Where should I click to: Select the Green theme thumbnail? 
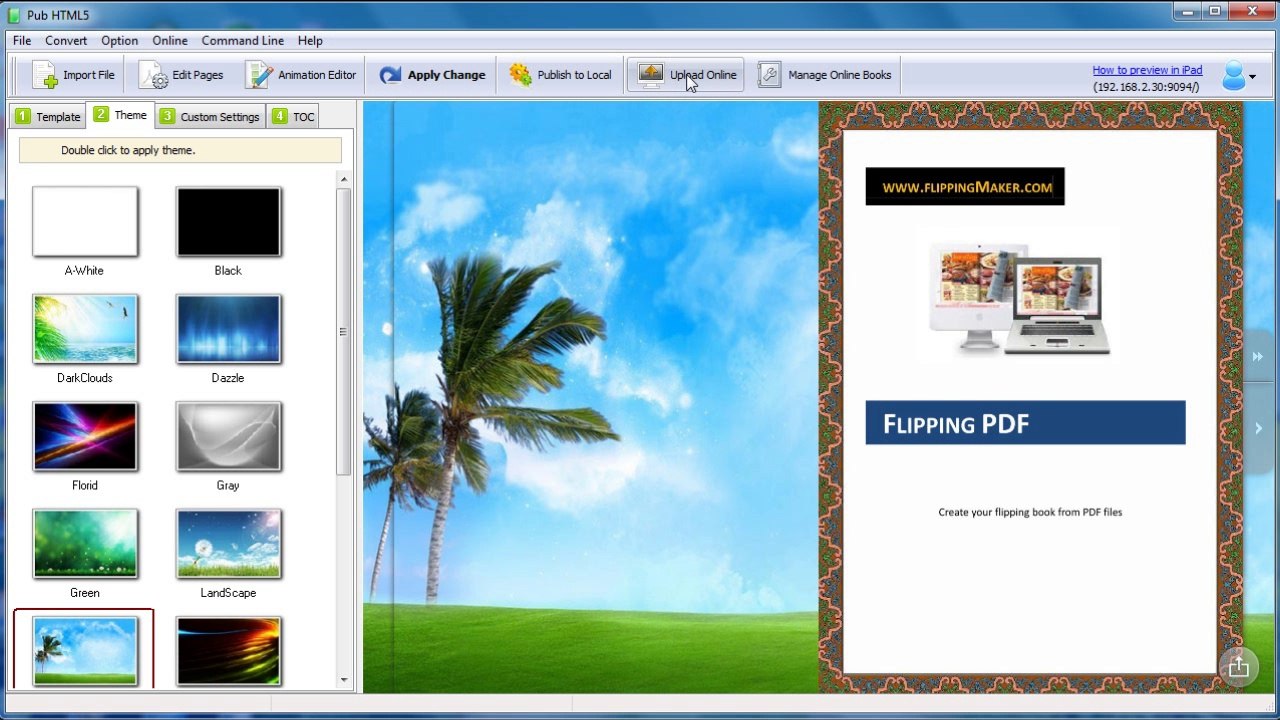85,544
